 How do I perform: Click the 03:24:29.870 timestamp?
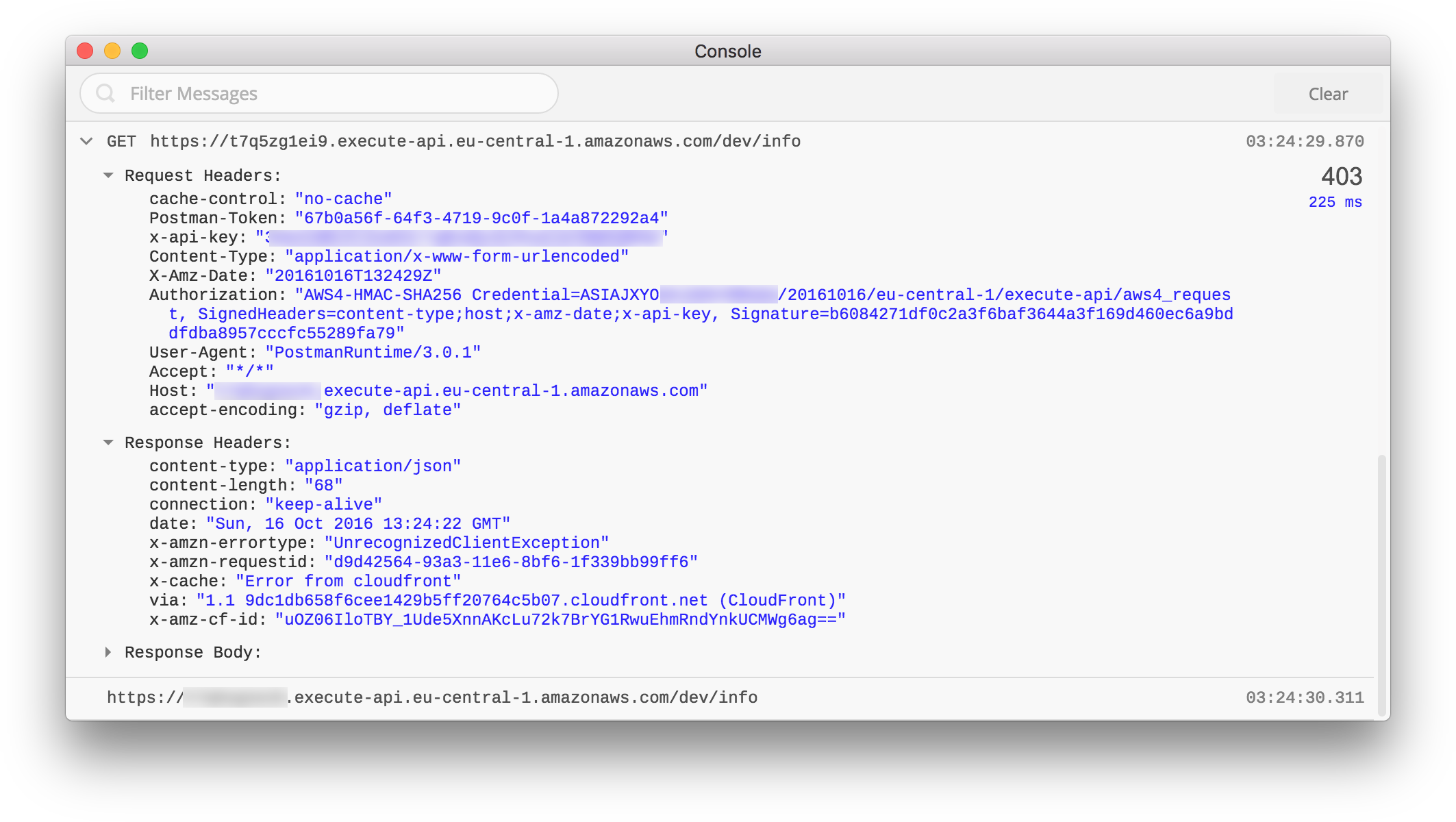1304,141
